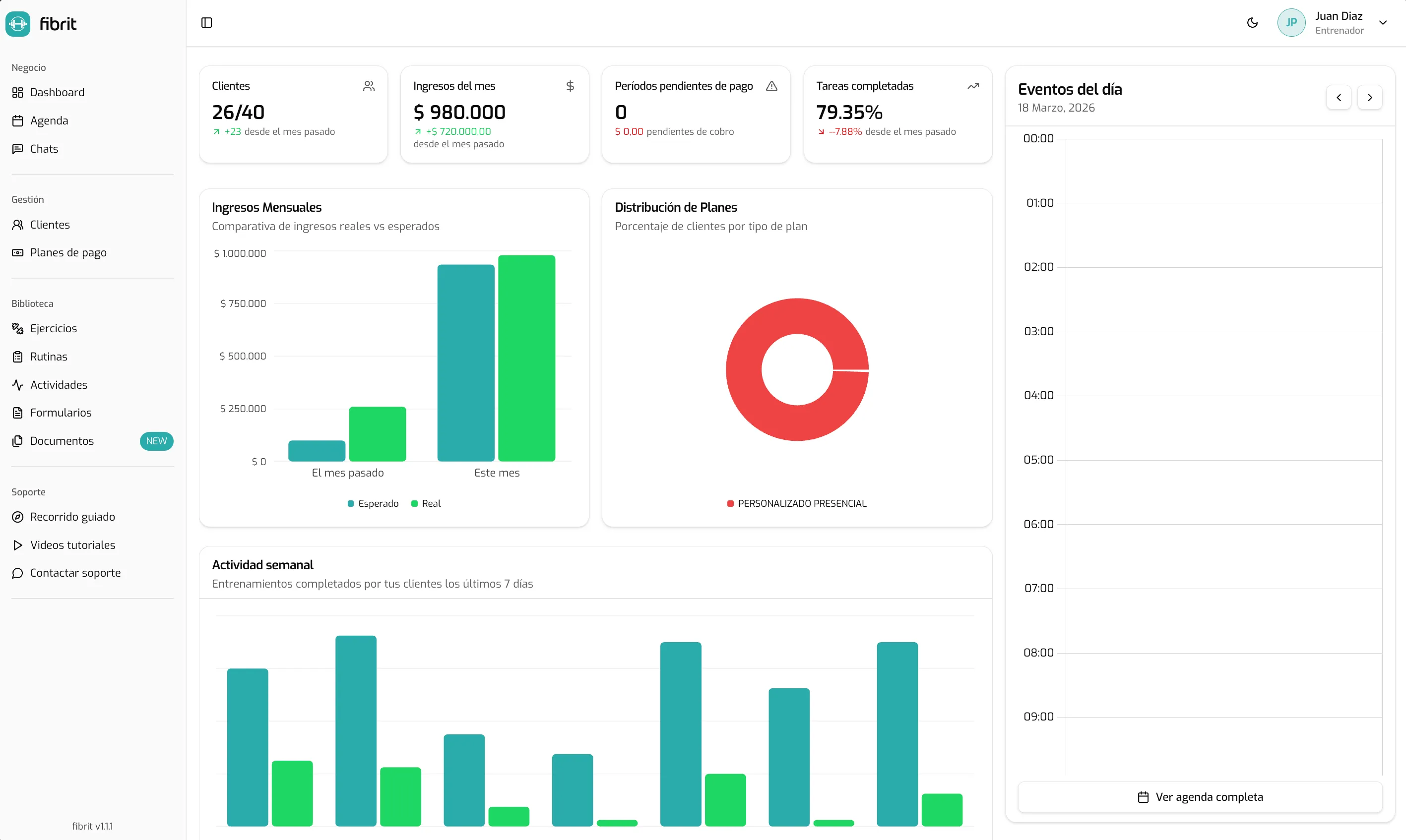Select the Agenda calendar icon

click(17, 120)
